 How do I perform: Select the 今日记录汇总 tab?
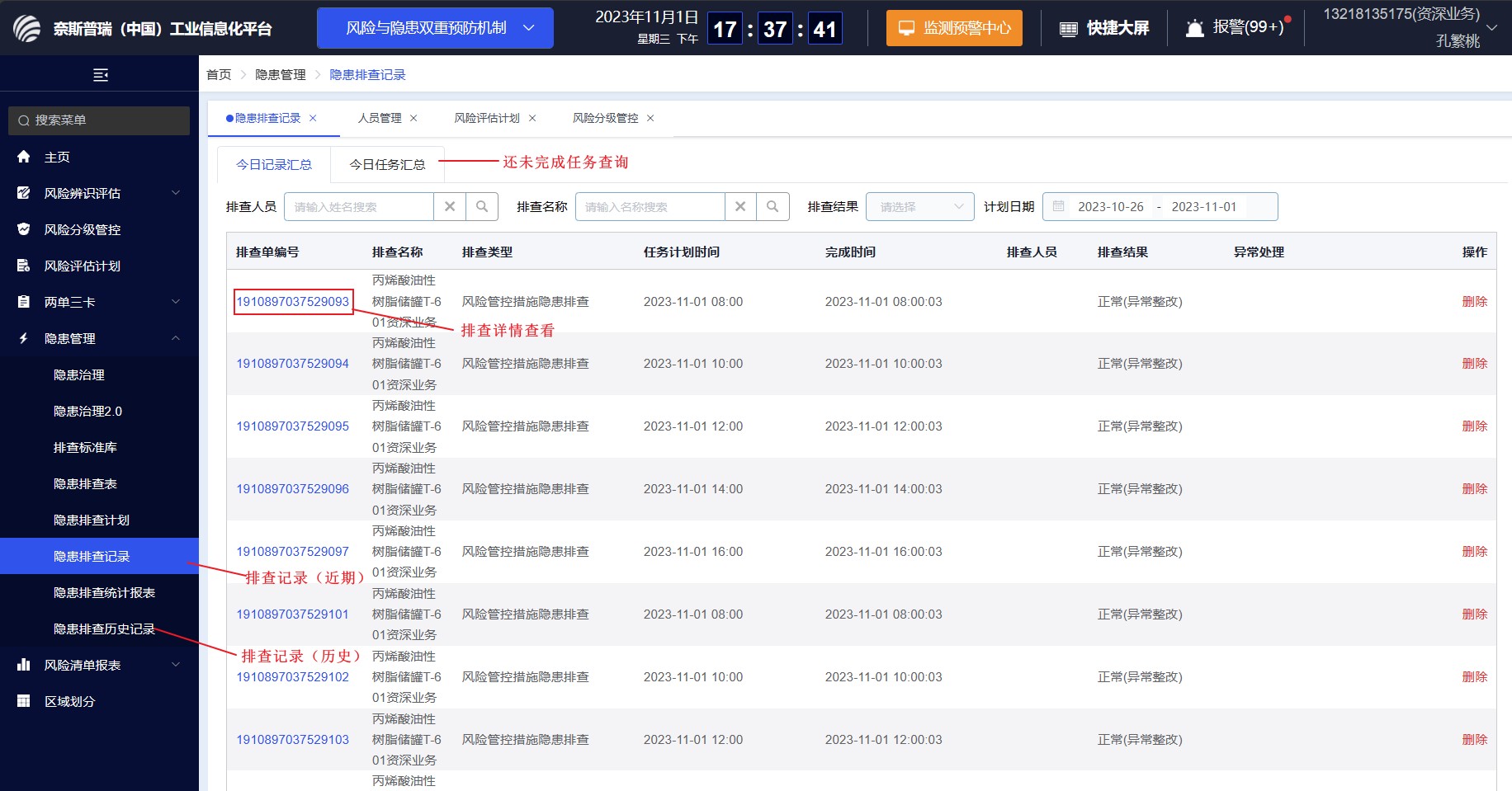point(274,165)
